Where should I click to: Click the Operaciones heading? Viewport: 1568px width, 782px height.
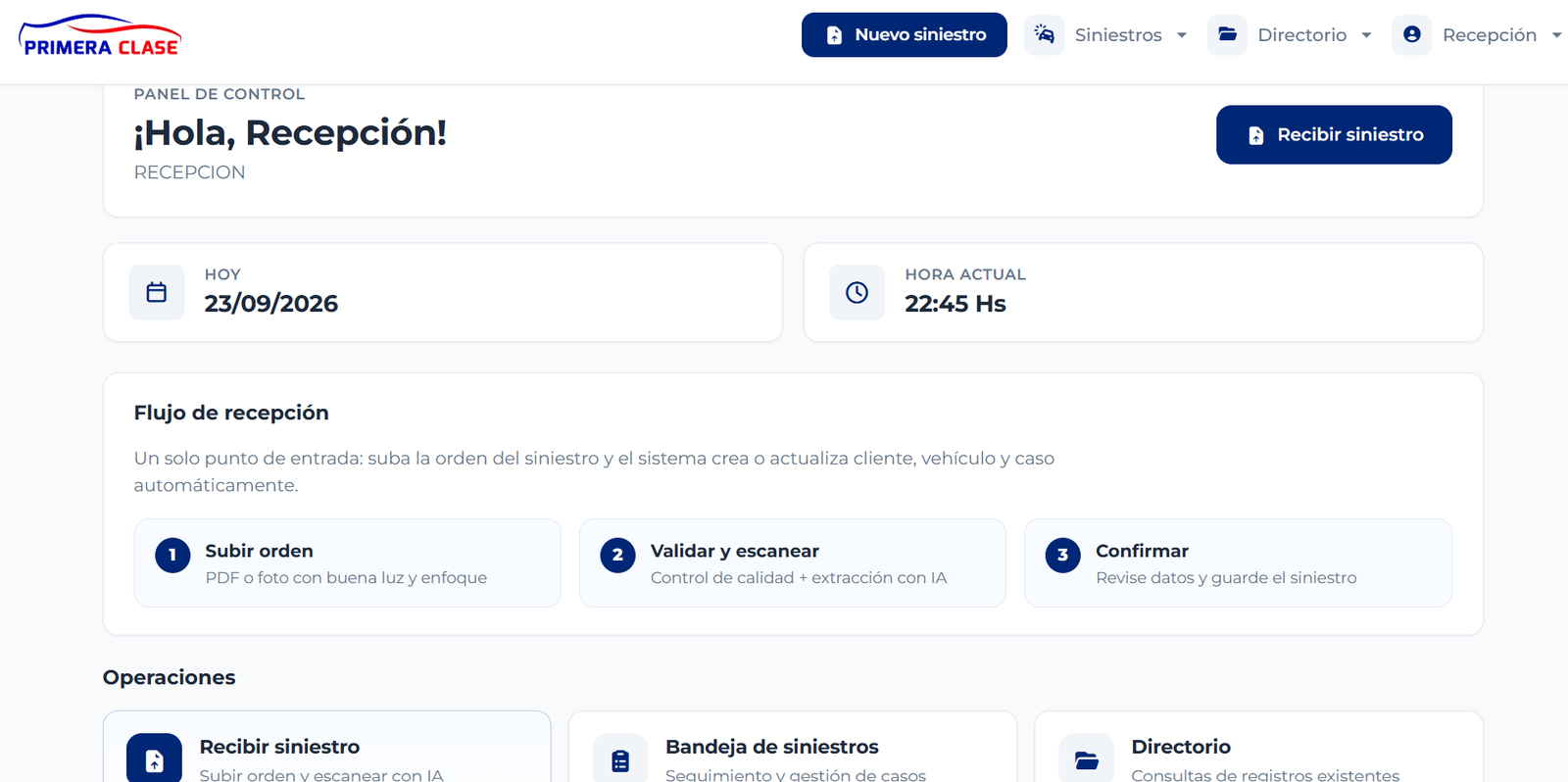click(170, 677)
